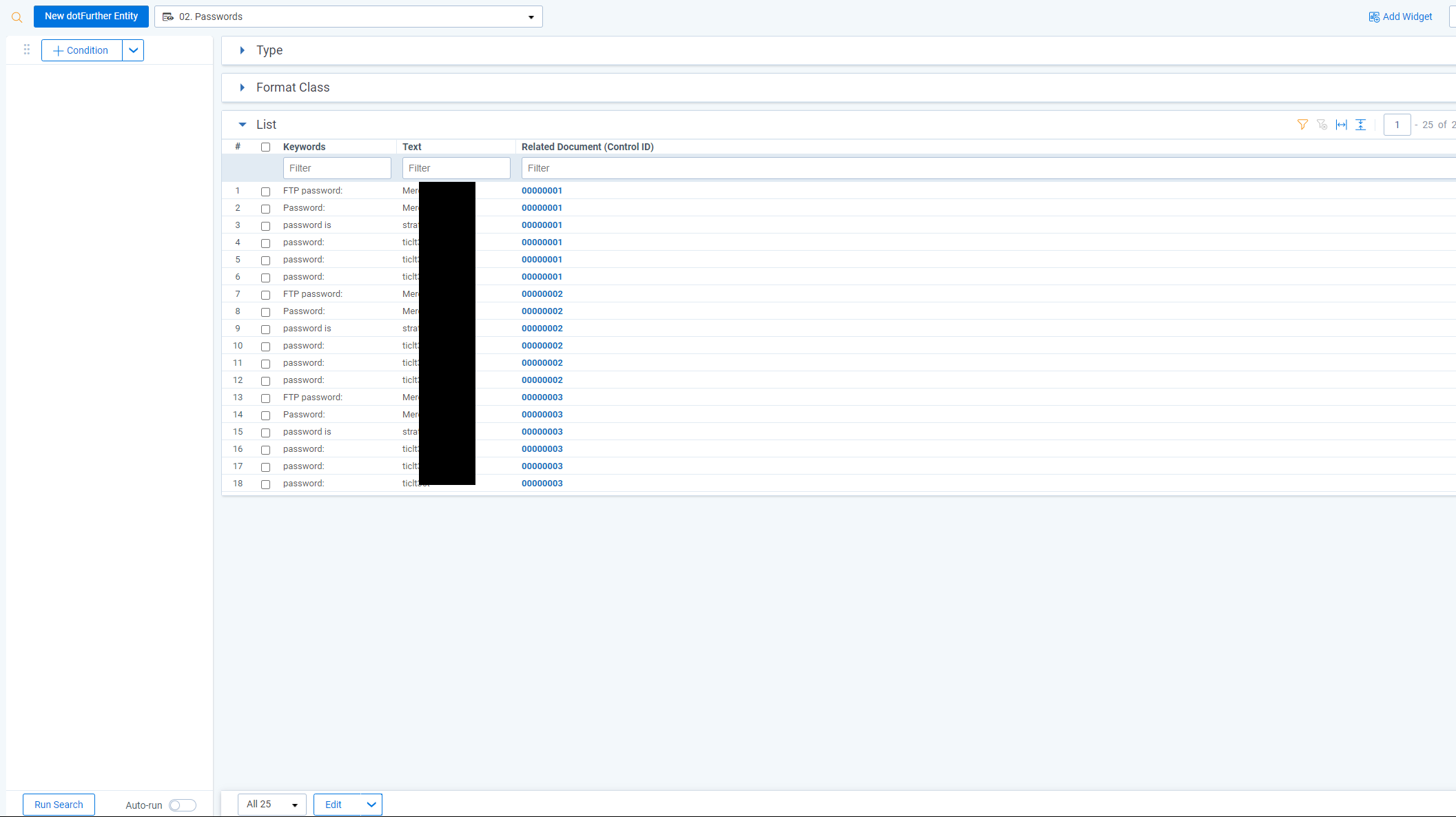Click the page start number field
Viewport: 1456px width, 817px height.
[1397, 125]
